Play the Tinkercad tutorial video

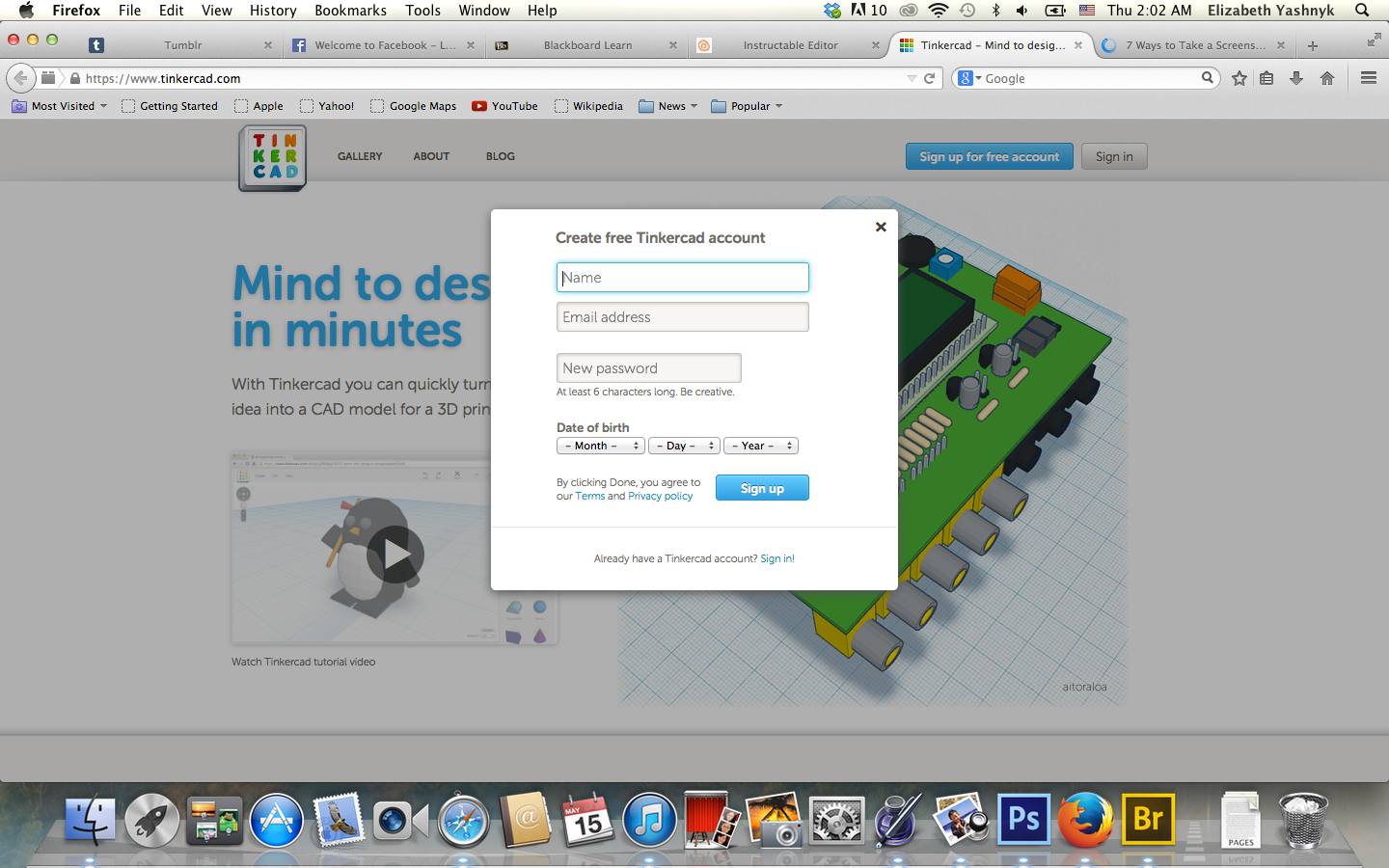point(395,554)
